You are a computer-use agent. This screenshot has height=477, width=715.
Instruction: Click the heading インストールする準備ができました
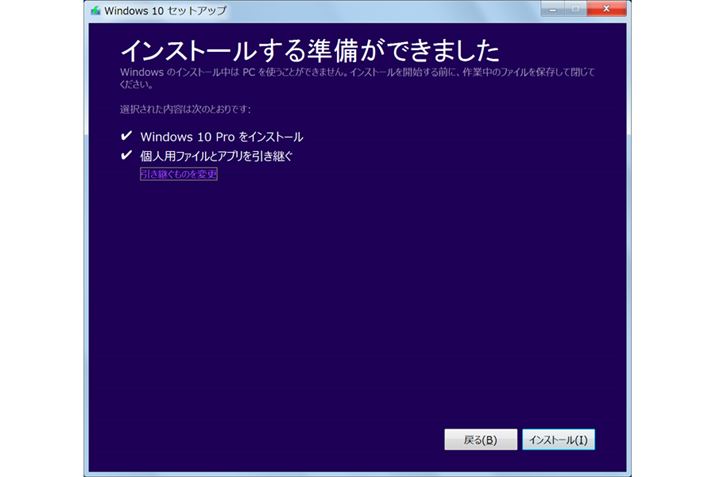310,50
